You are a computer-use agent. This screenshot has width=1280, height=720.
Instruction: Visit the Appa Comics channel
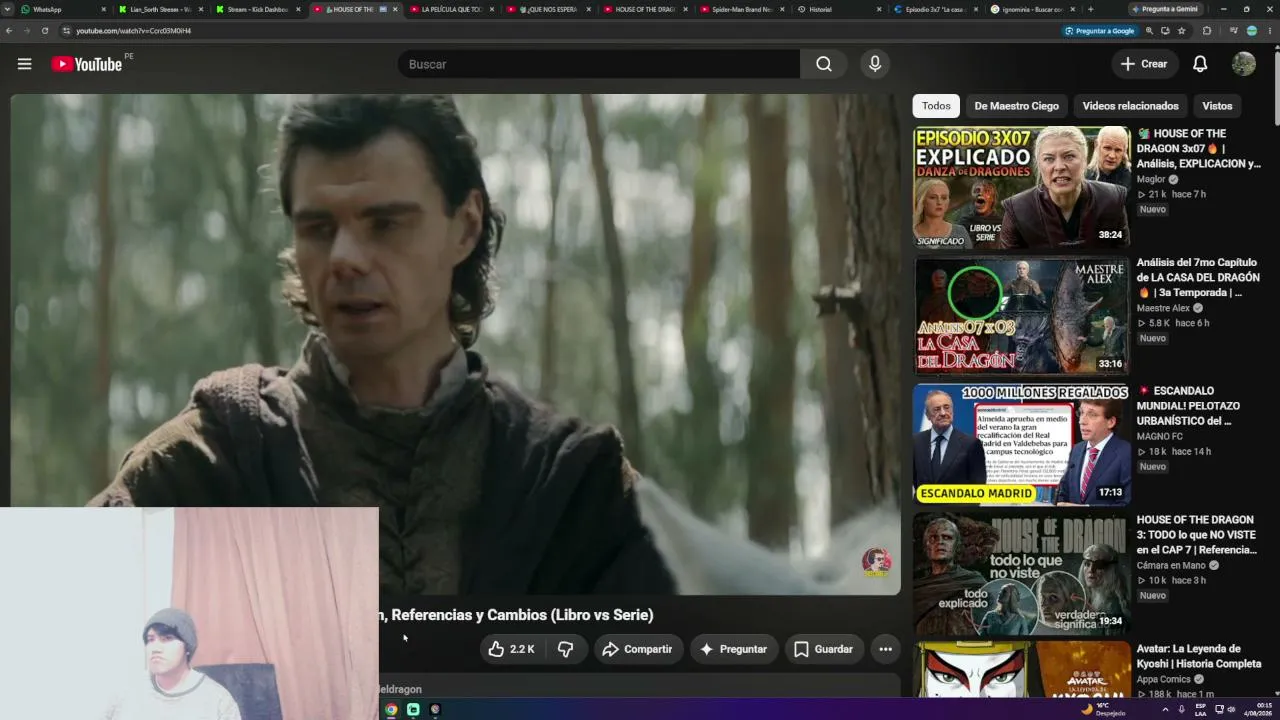1164,680
